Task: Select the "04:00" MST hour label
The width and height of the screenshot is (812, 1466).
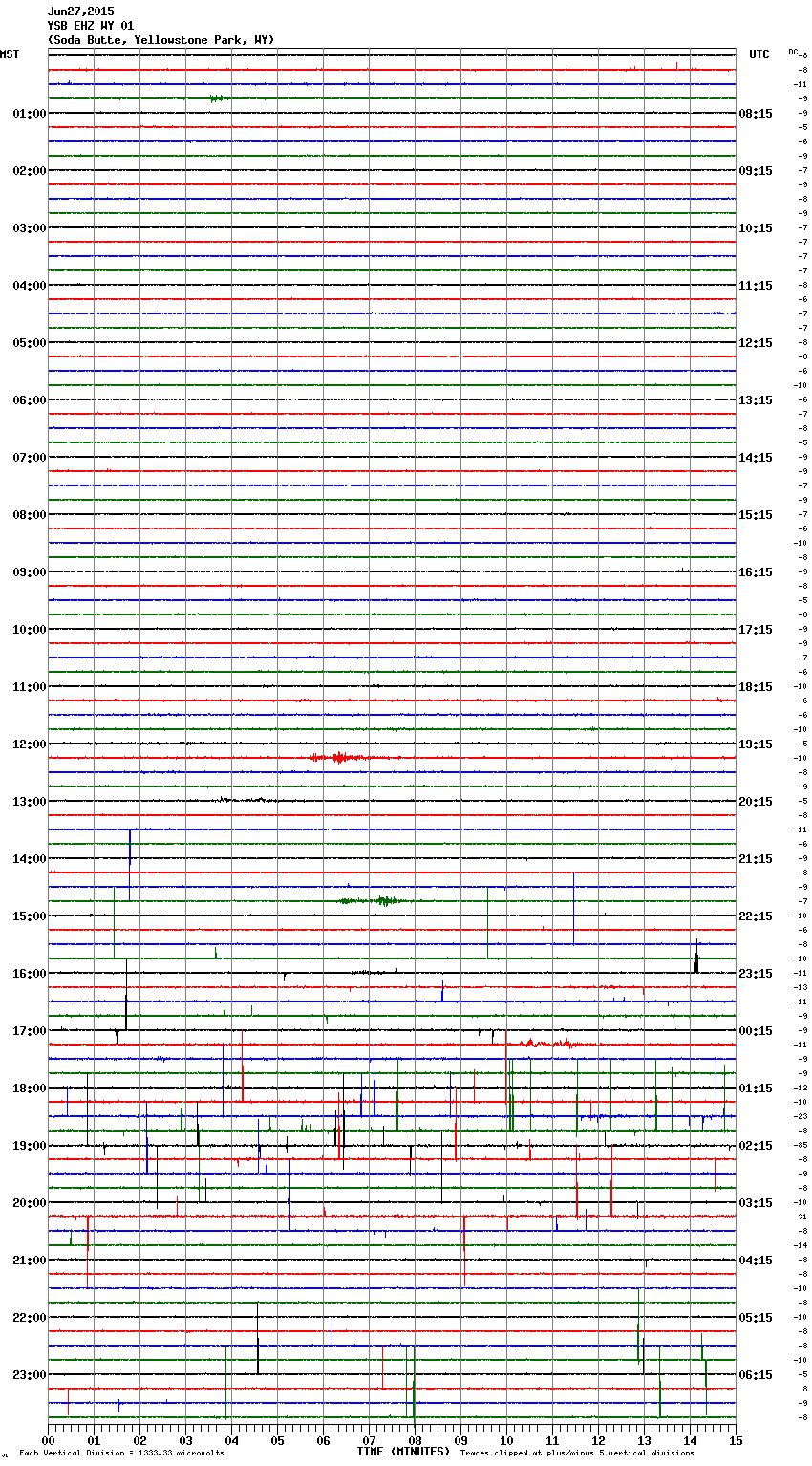Action: pos(29,286)
